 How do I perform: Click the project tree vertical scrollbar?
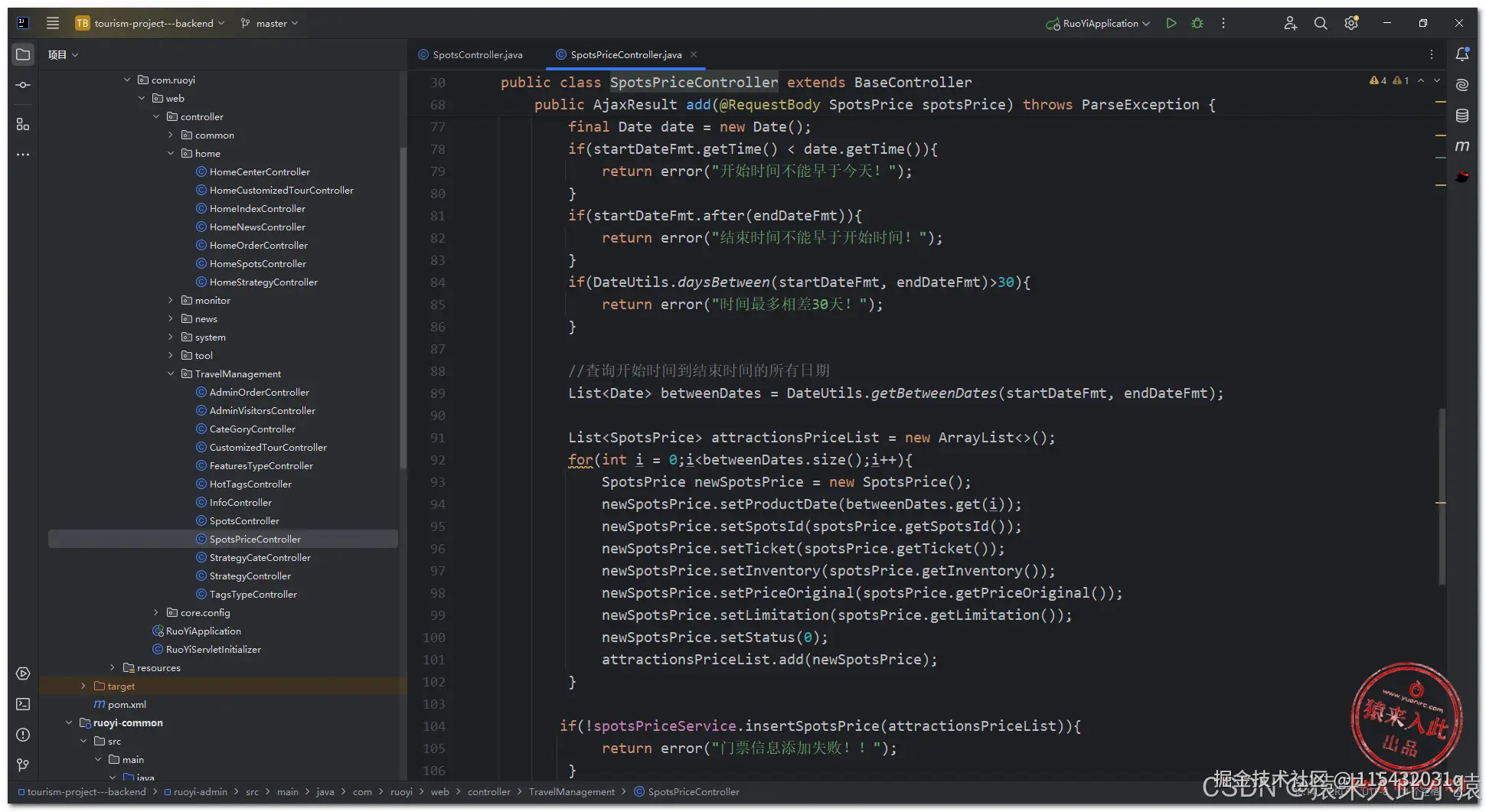(403, 306)
